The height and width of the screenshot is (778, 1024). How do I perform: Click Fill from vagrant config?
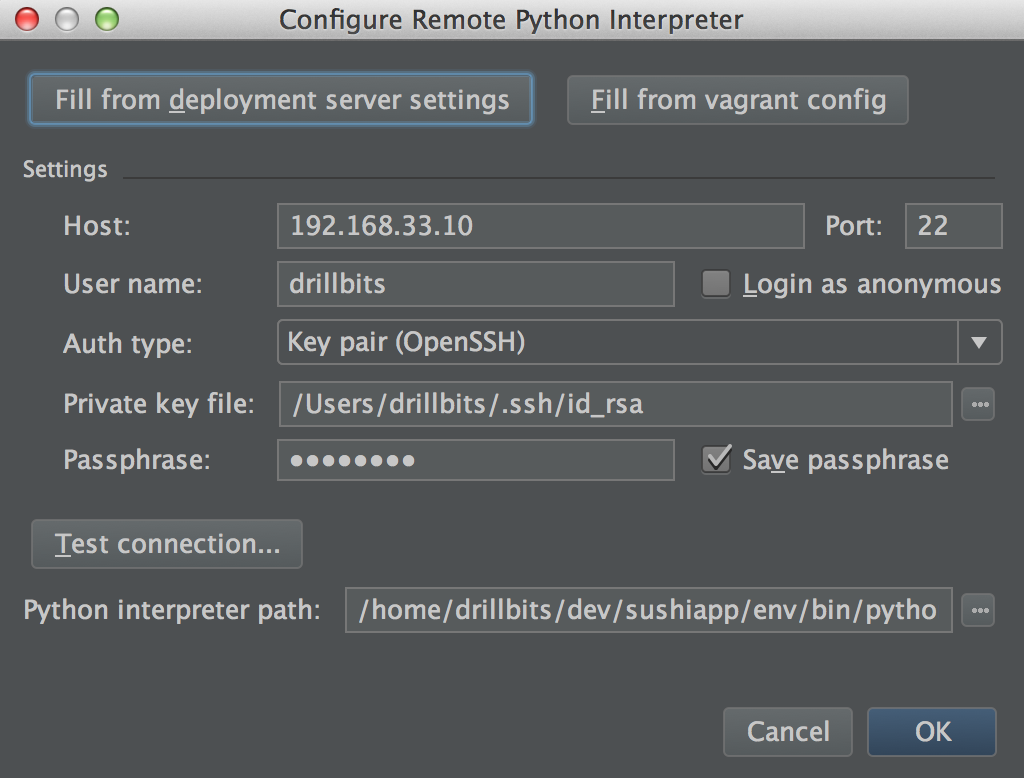pyautogui.click(x=737, y=100)
